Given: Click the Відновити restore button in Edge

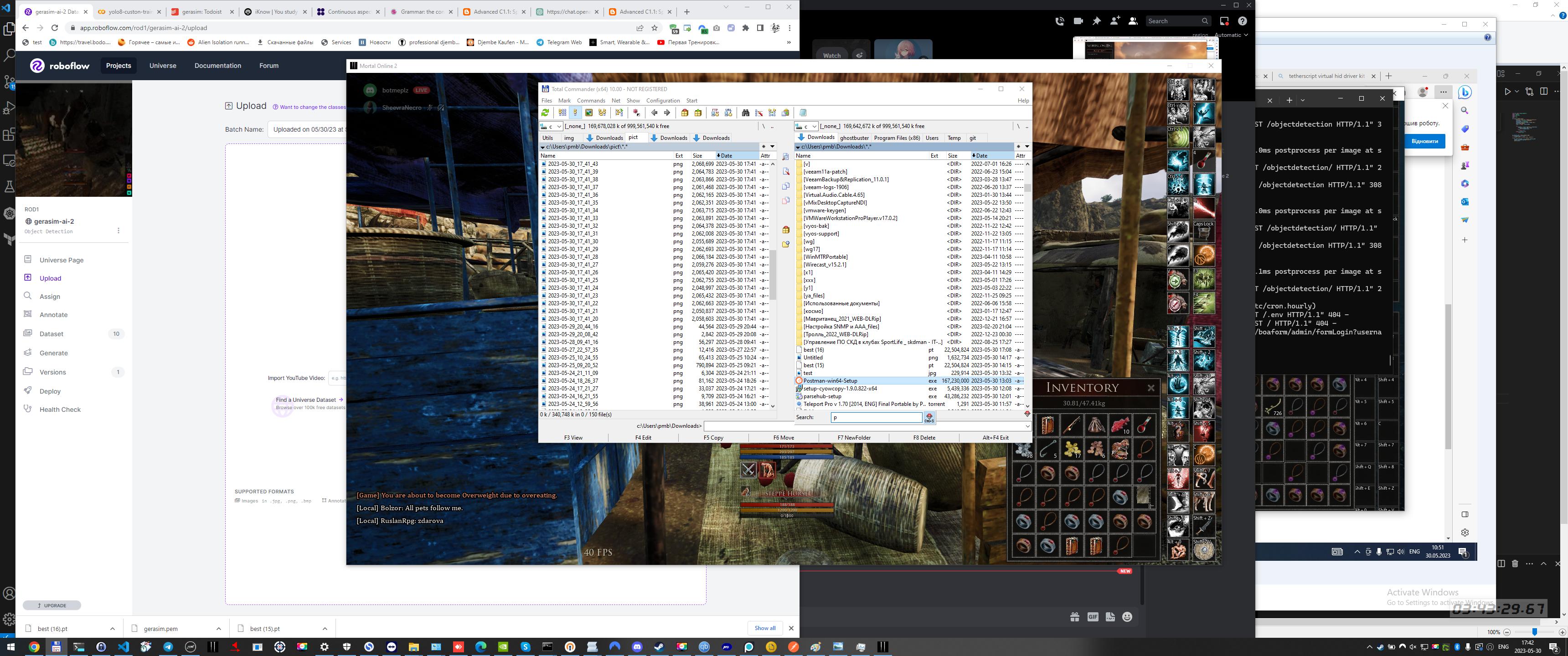Looking at the screenshot, I should coord(1424,141).
